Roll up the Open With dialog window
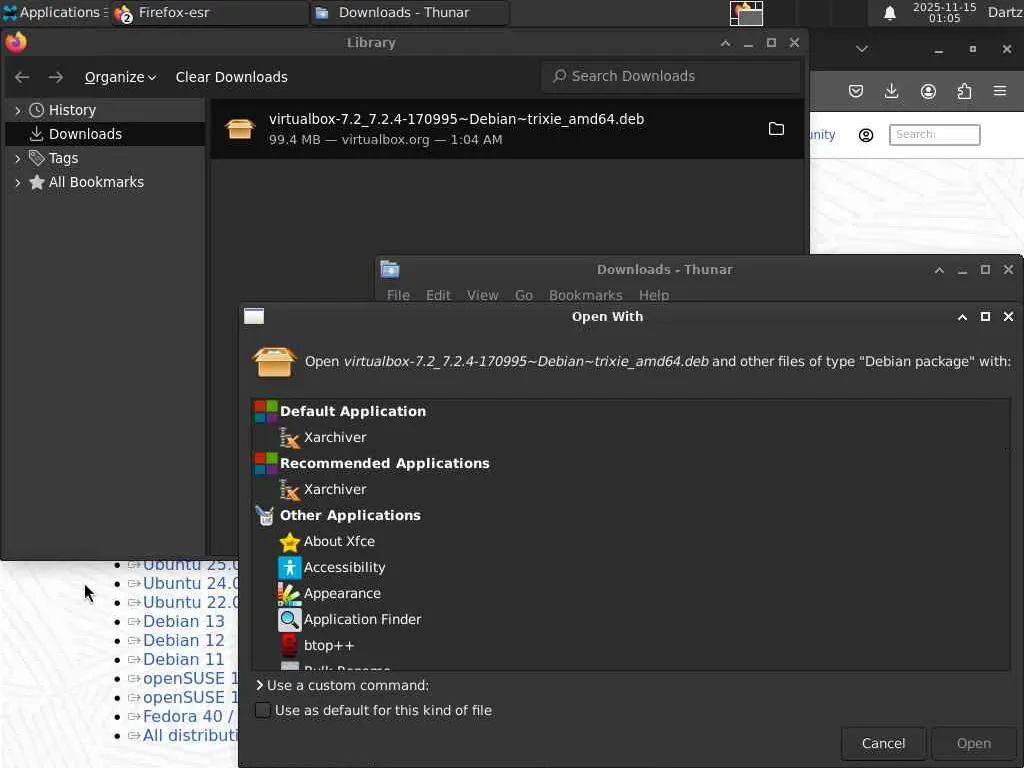 click(962, 317)
